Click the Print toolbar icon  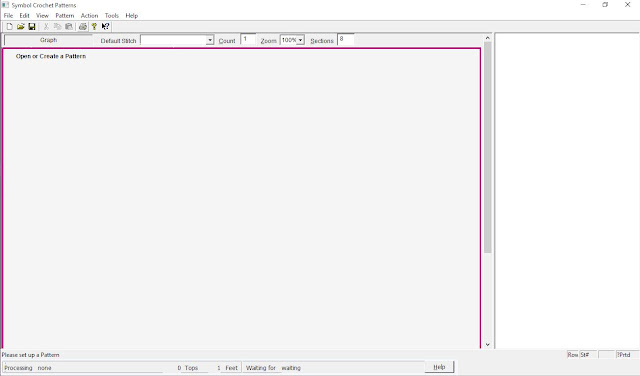point(83,27)
